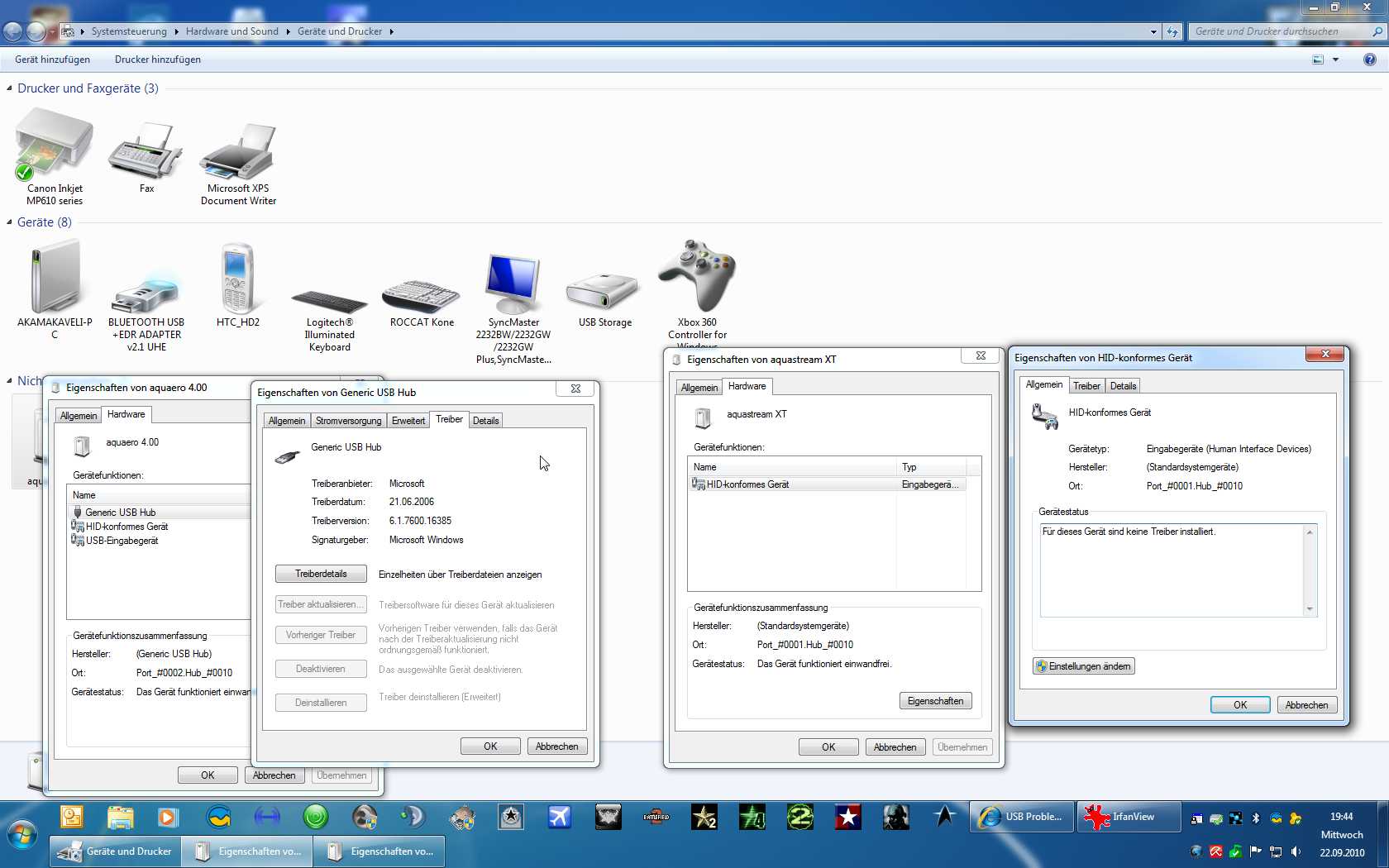
Task: Click Abbrechen in aquaero 4.00 dialog
Action: pyautogui.click(x=274, y=775)
